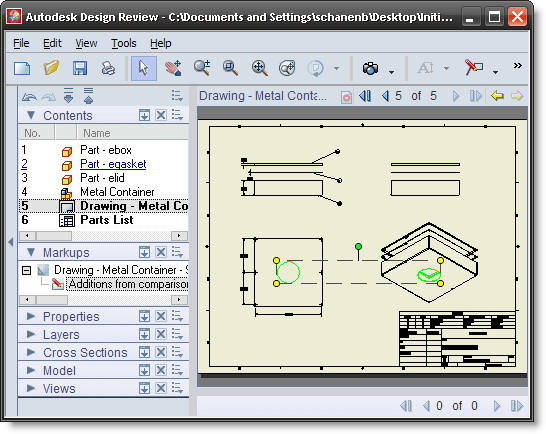Expand the Layers palette
Viewport: 546px width, 434px height.
pyautogui.click(x=31, y=334)
